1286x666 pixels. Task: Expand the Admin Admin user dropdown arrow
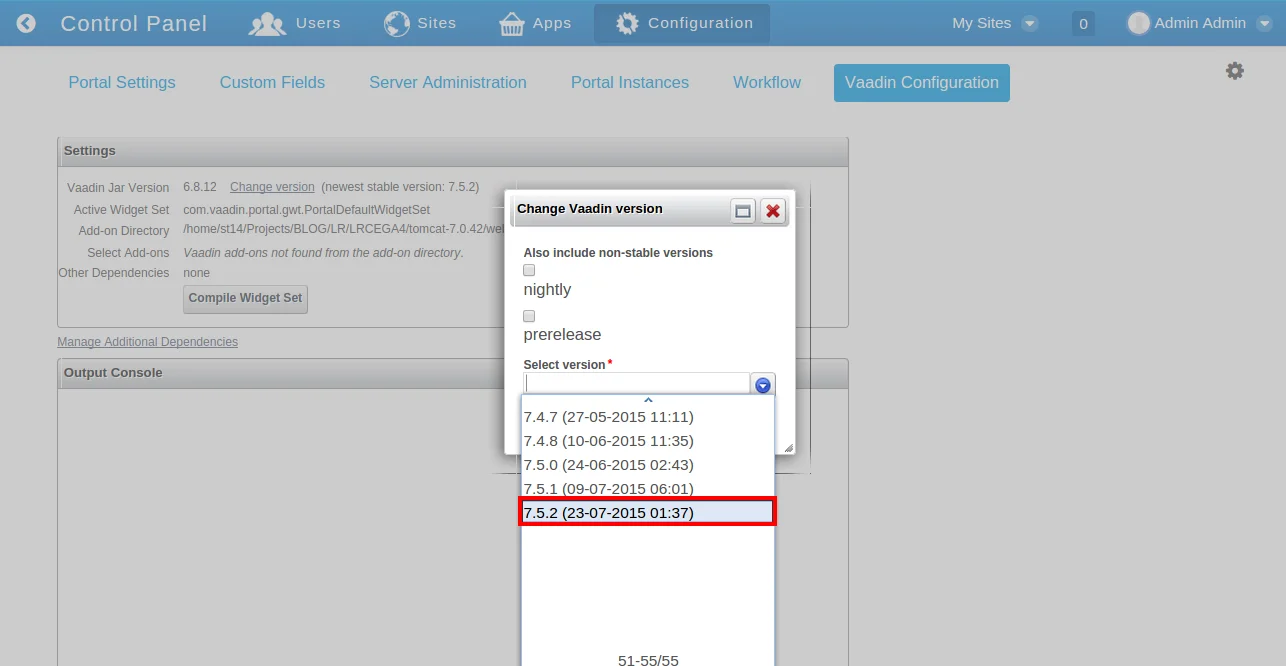pyautogui.click(x=1264, y=23)
